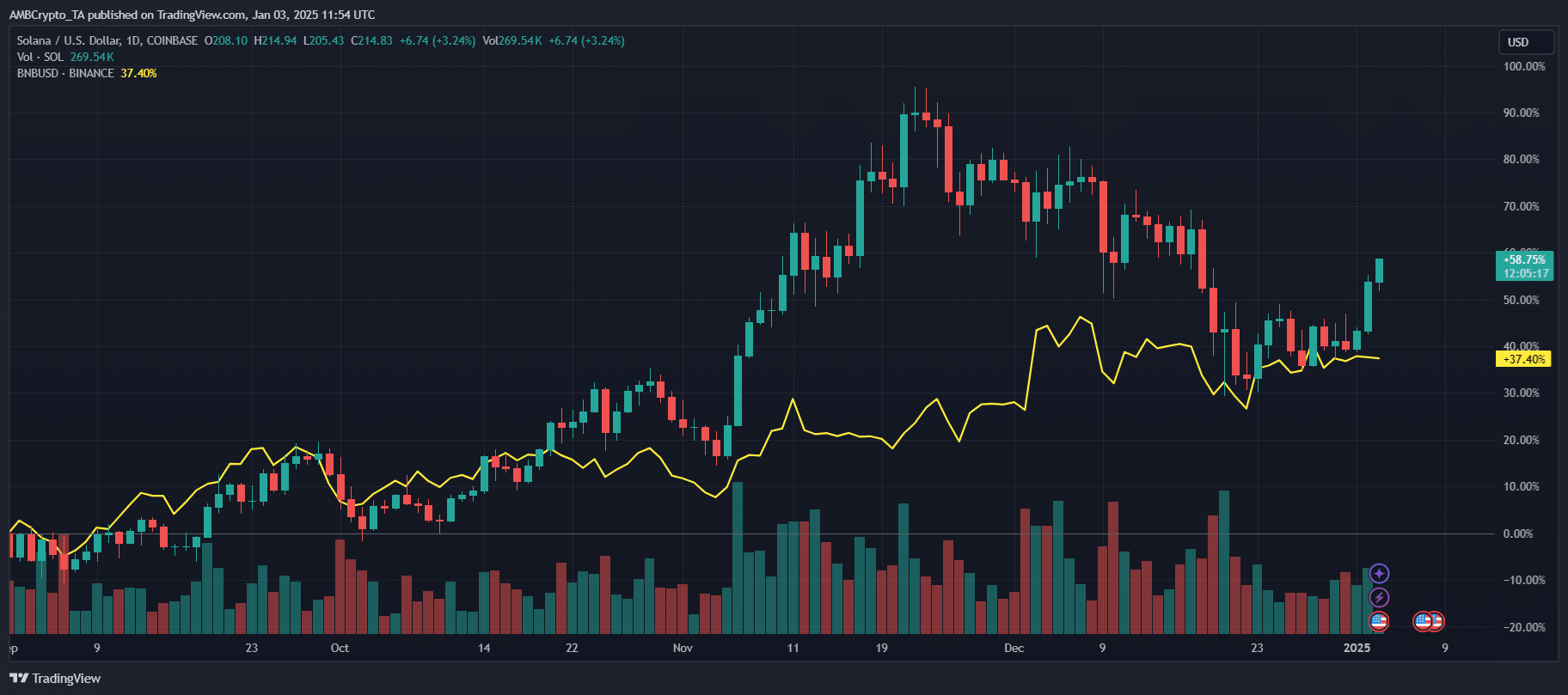Click the high price H214.94
Screen dimensions: 1568x695
[275, 40]
